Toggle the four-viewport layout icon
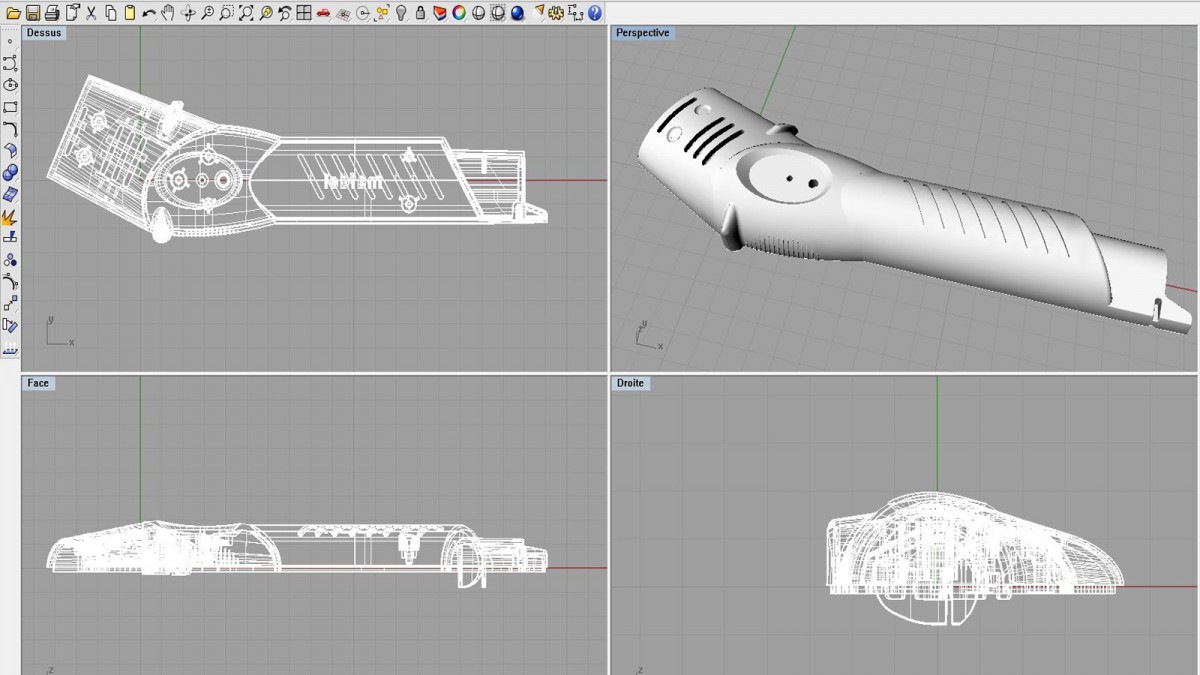The width and height of the screenshot is (1200, 675). click(304, 13)
